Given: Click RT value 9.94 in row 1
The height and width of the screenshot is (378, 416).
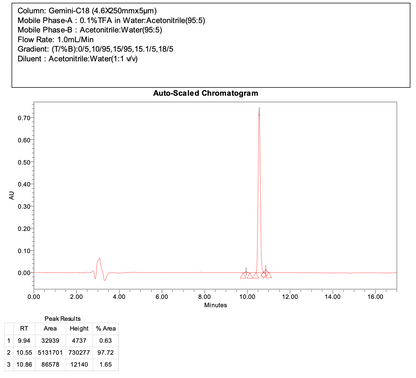Looking at the screenshot, I should [24, 341].
